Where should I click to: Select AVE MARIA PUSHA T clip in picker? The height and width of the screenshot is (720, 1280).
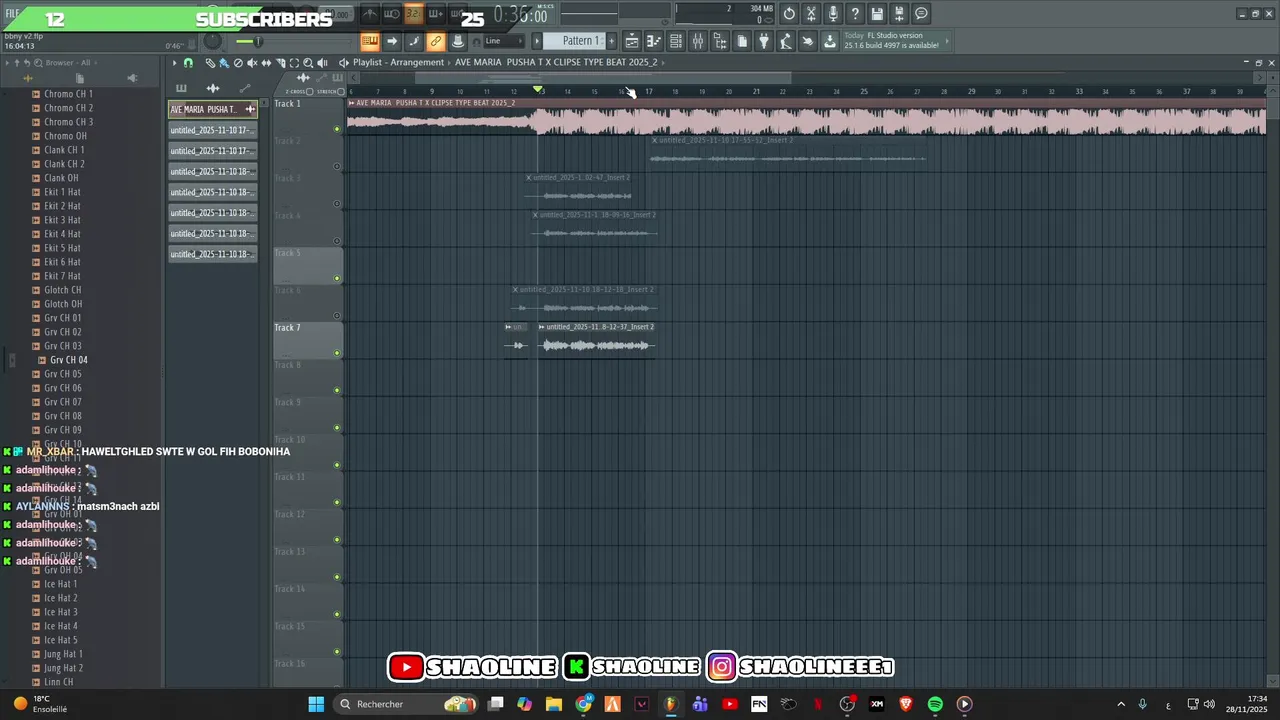[213, 109]
